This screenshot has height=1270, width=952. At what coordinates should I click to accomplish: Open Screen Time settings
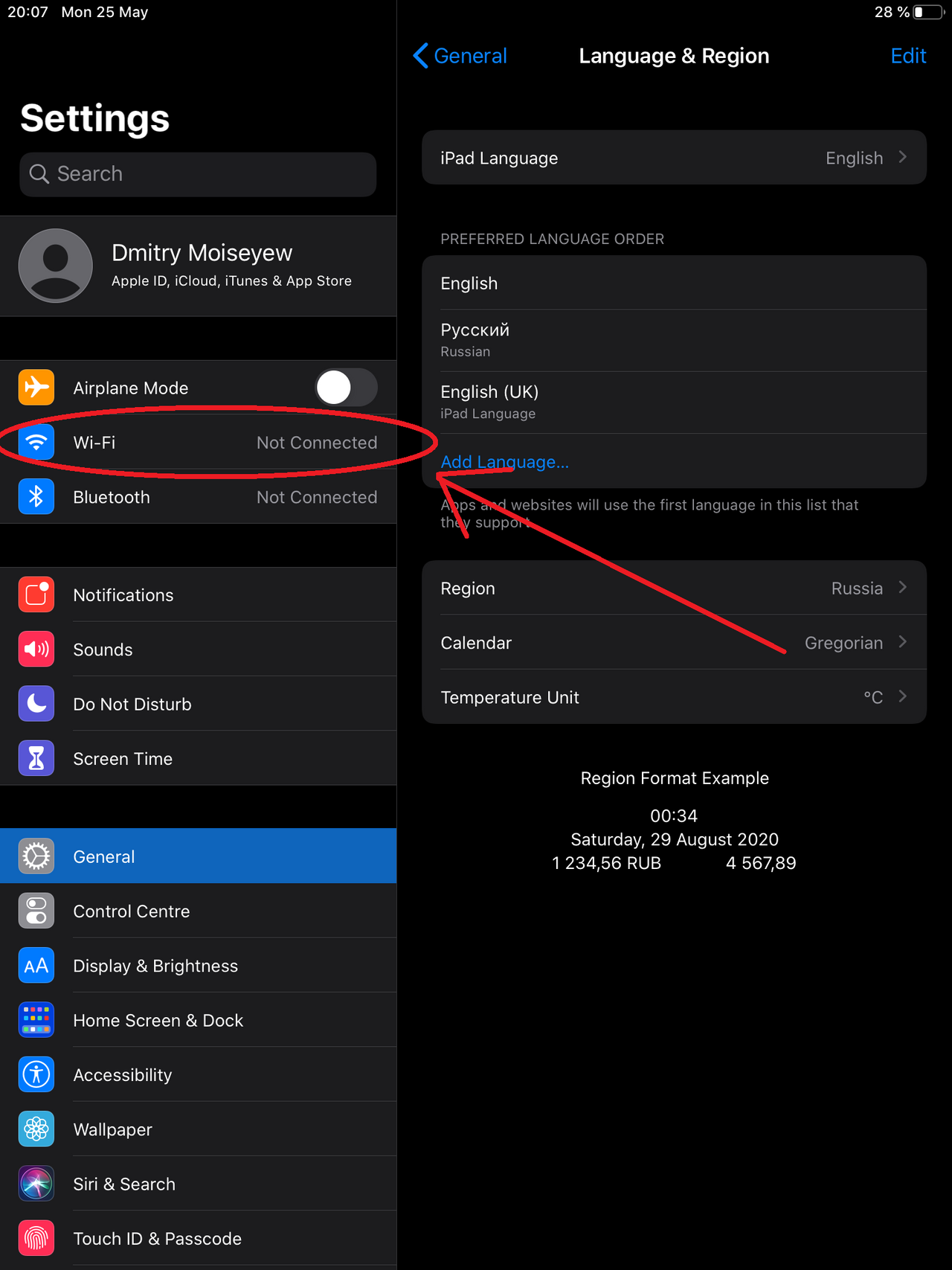click(199, 758)
